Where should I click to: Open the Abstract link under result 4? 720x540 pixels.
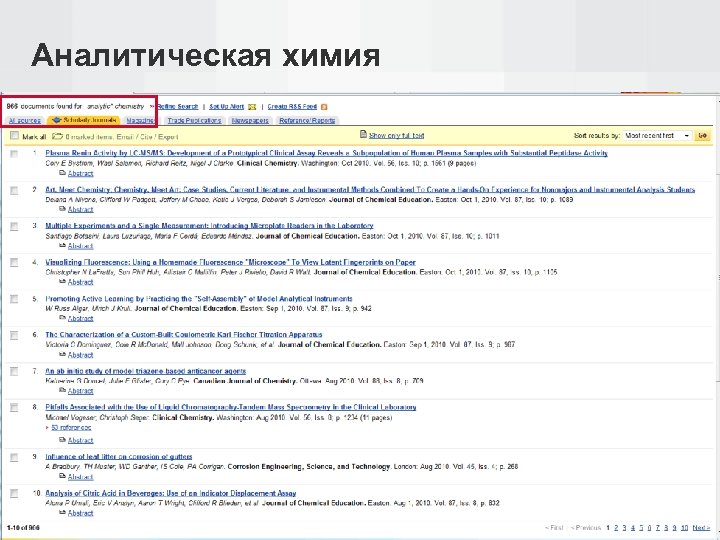point(80,282)
